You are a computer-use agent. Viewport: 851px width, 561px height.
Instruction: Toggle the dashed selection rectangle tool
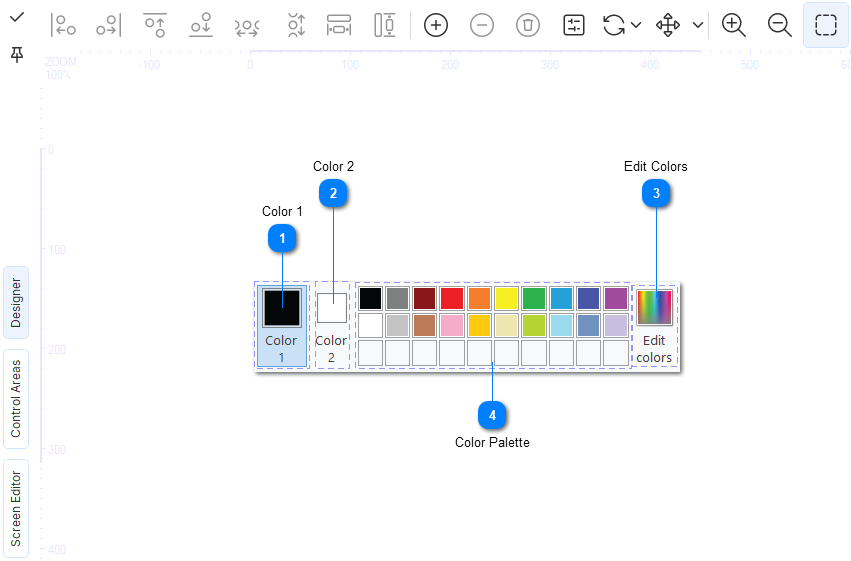pyautogui.click(x=826, y=25)
